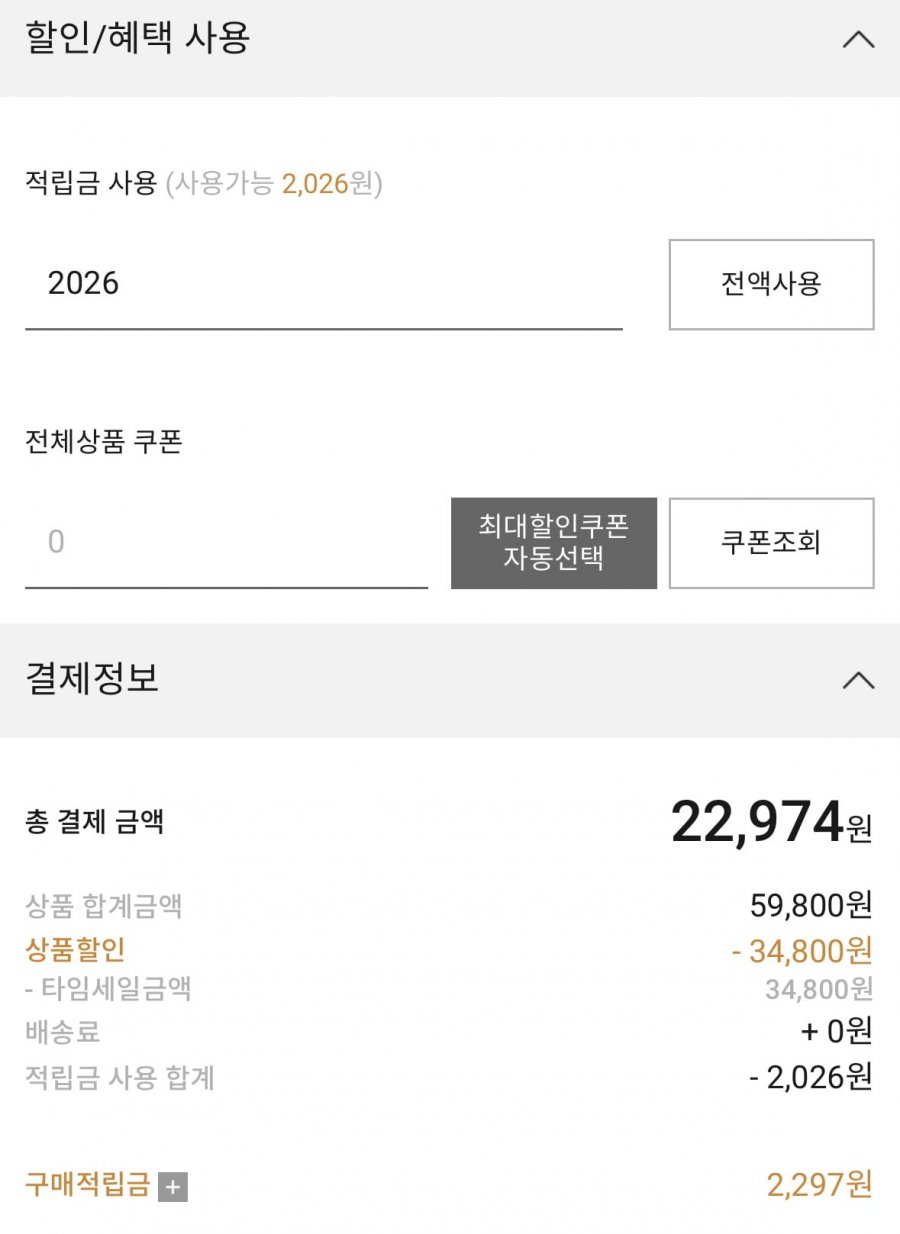
Task: Tap the 할인/혜택 사용 header title
Action: pyautogui.click(x=137, y=39)
